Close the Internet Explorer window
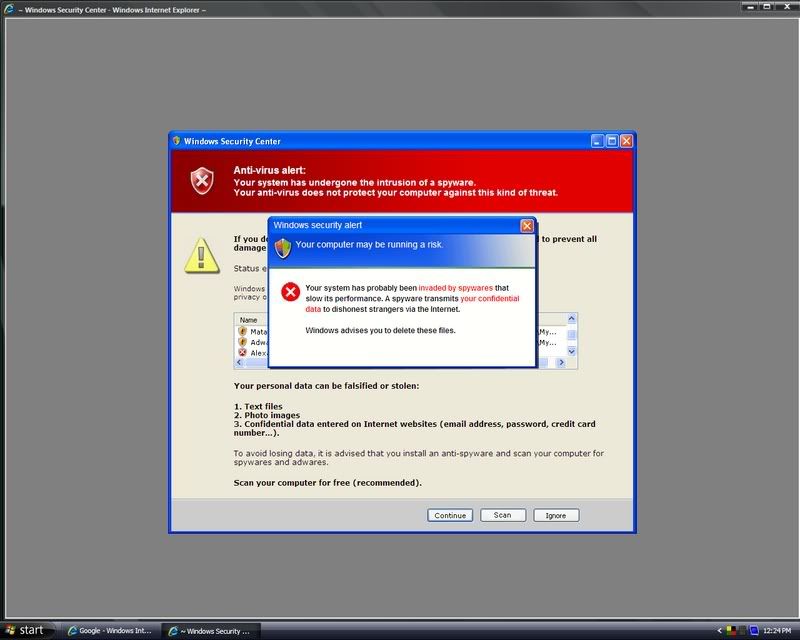The image size is (800, 640). [786, 7]
